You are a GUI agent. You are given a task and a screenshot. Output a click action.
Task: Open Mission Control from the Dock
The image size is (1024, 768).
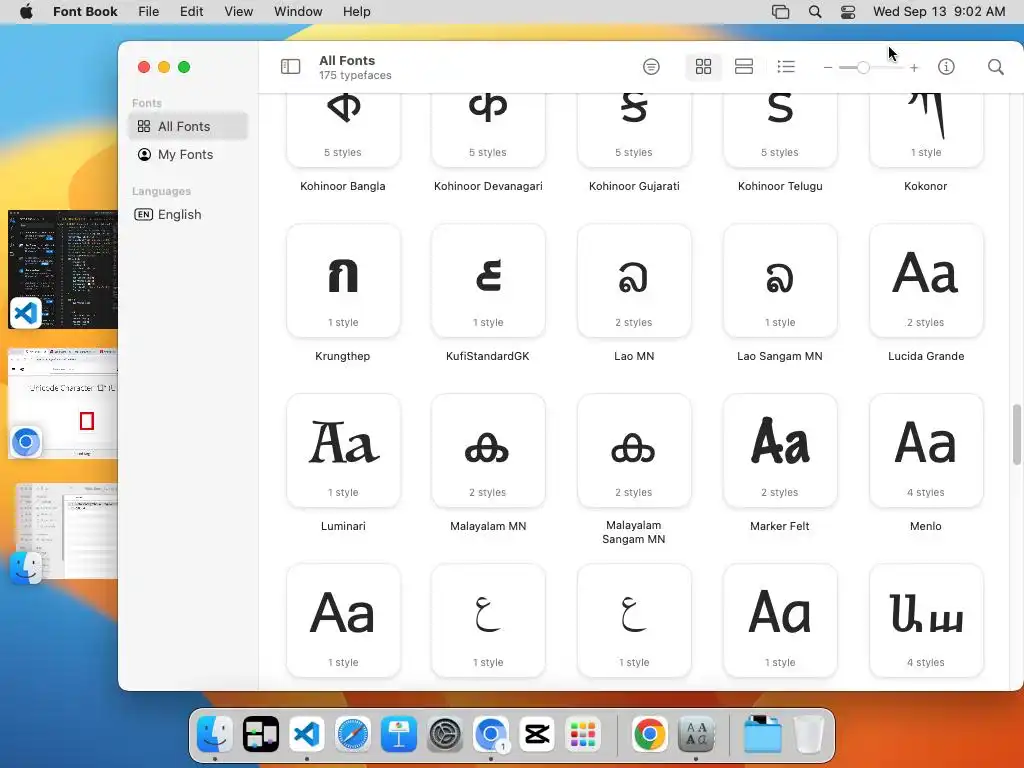[x=261, y=734]
